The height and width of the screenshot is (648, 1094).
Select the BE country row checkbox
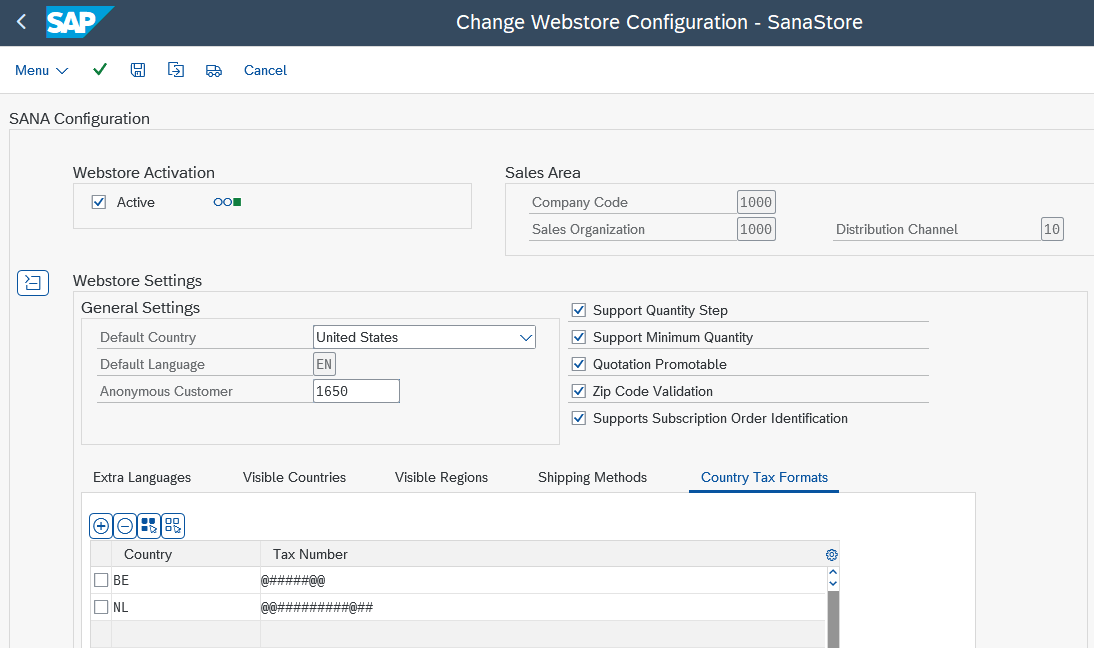(x=101, y=580)
